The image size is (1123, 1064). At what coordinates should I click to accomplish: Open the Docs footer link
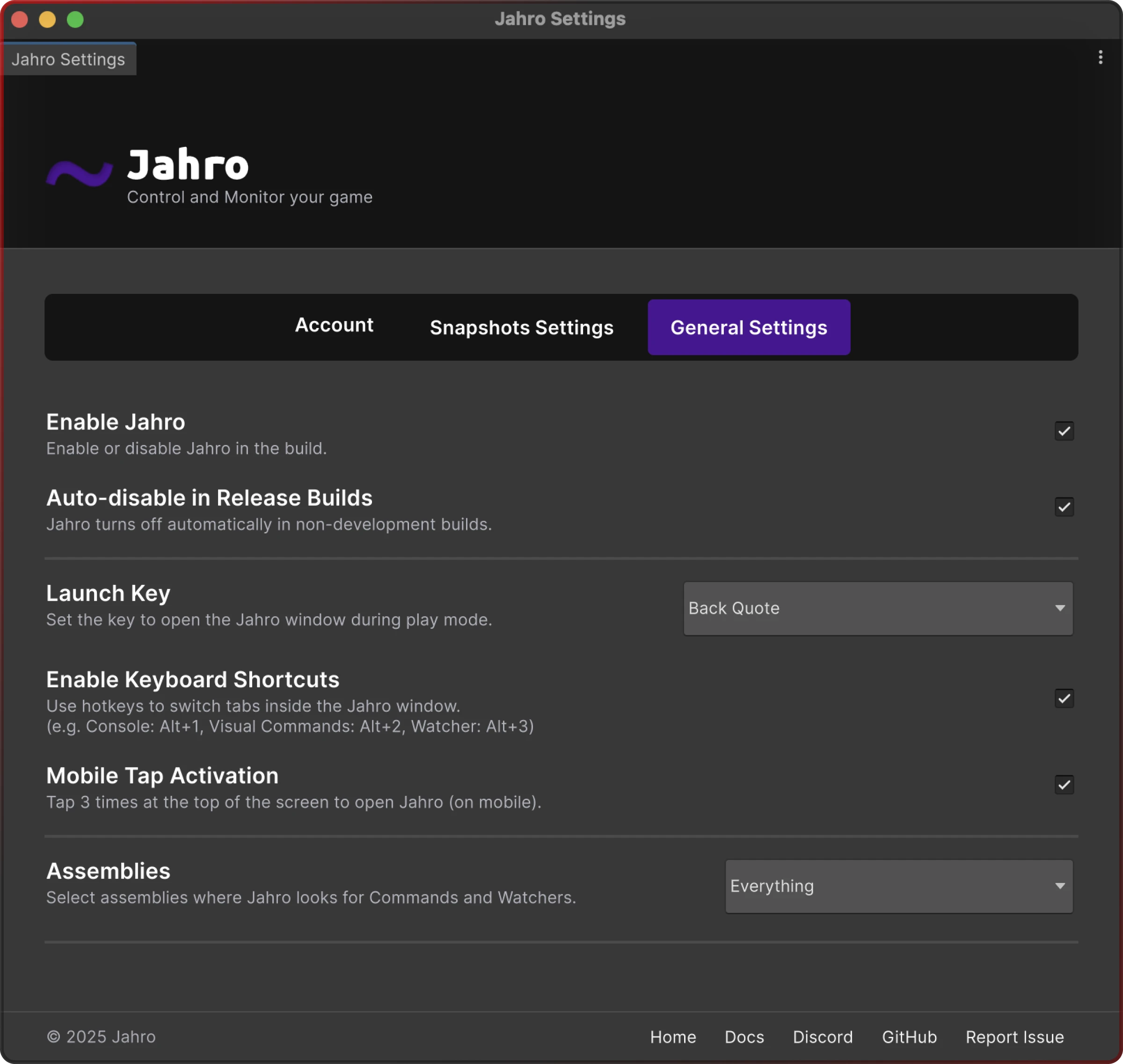[x=744, y=1037]
